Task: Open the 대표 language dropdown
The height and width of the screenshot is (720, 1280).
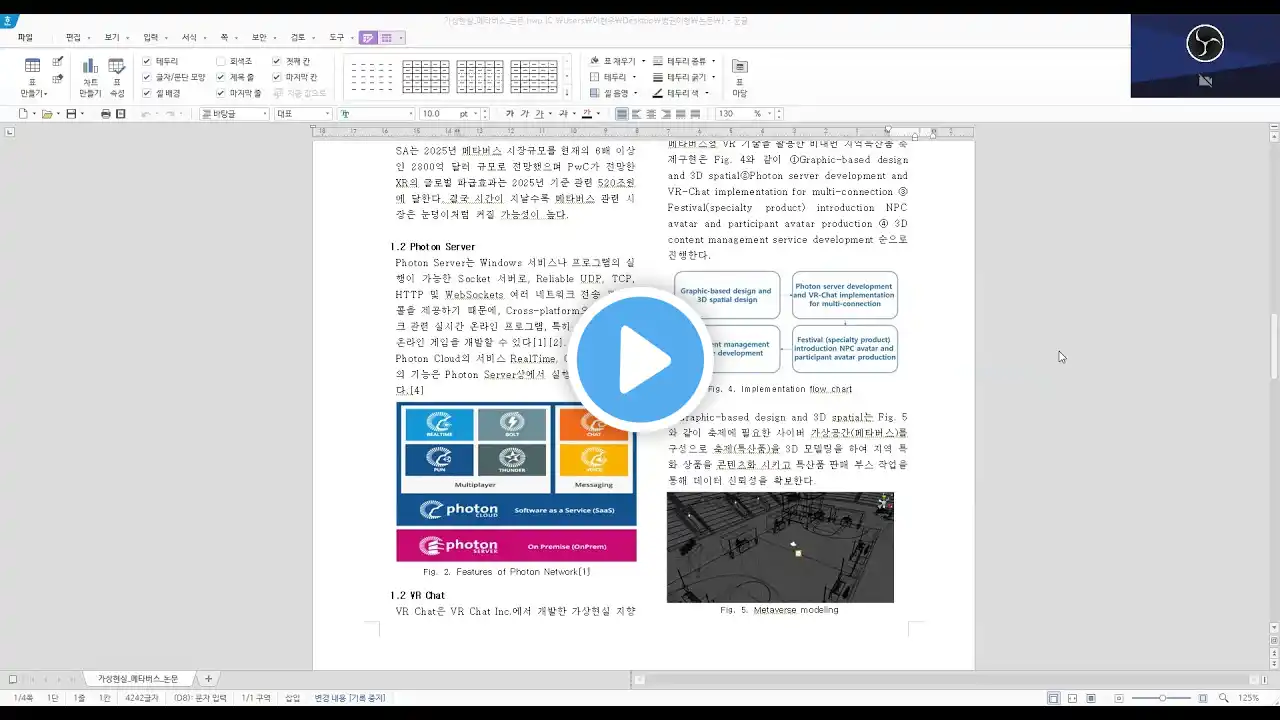Action: (303, 114)
